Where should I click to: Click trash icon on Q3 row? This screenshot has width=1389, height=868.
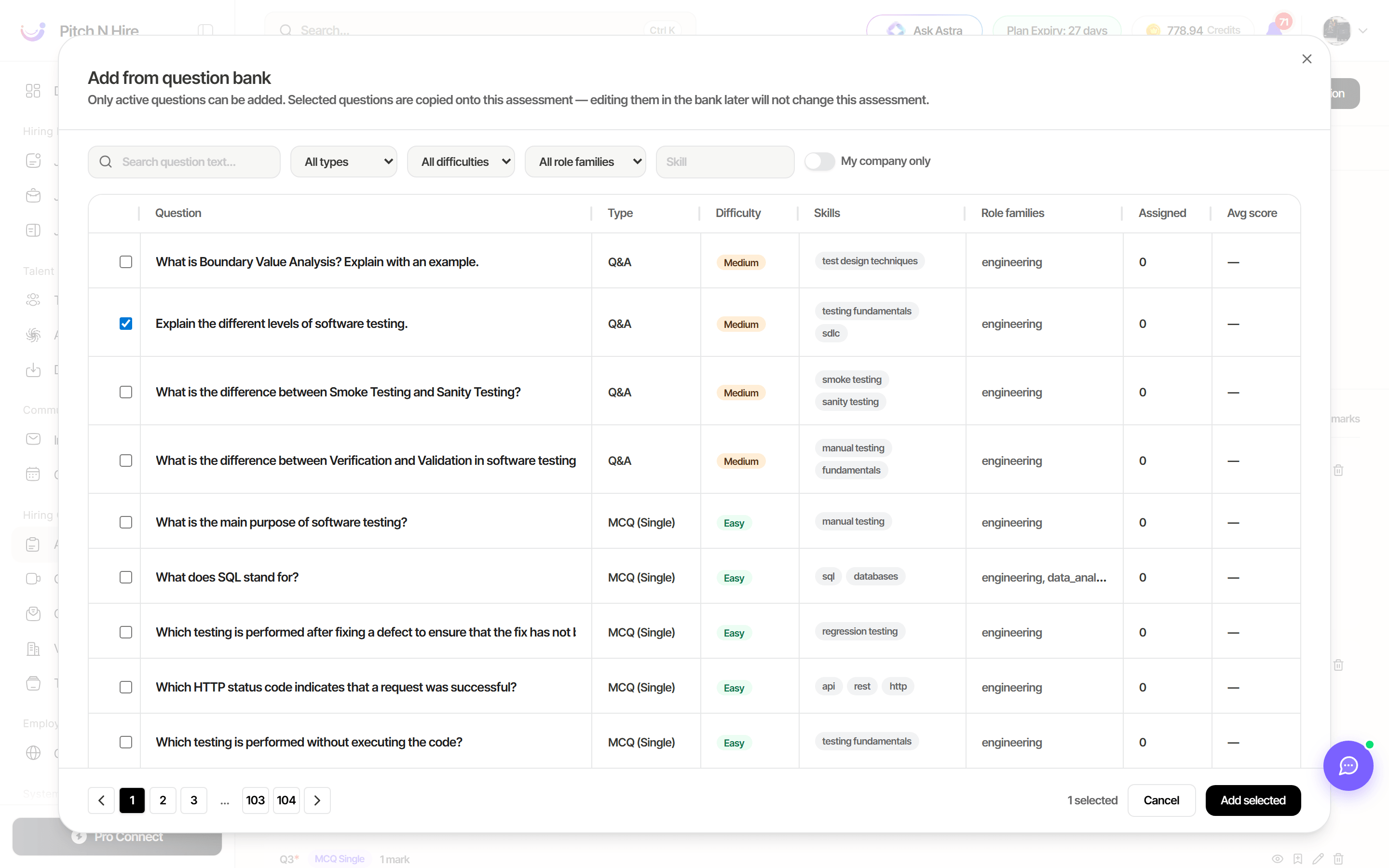pyautogui.click(x=1338, y=859)
